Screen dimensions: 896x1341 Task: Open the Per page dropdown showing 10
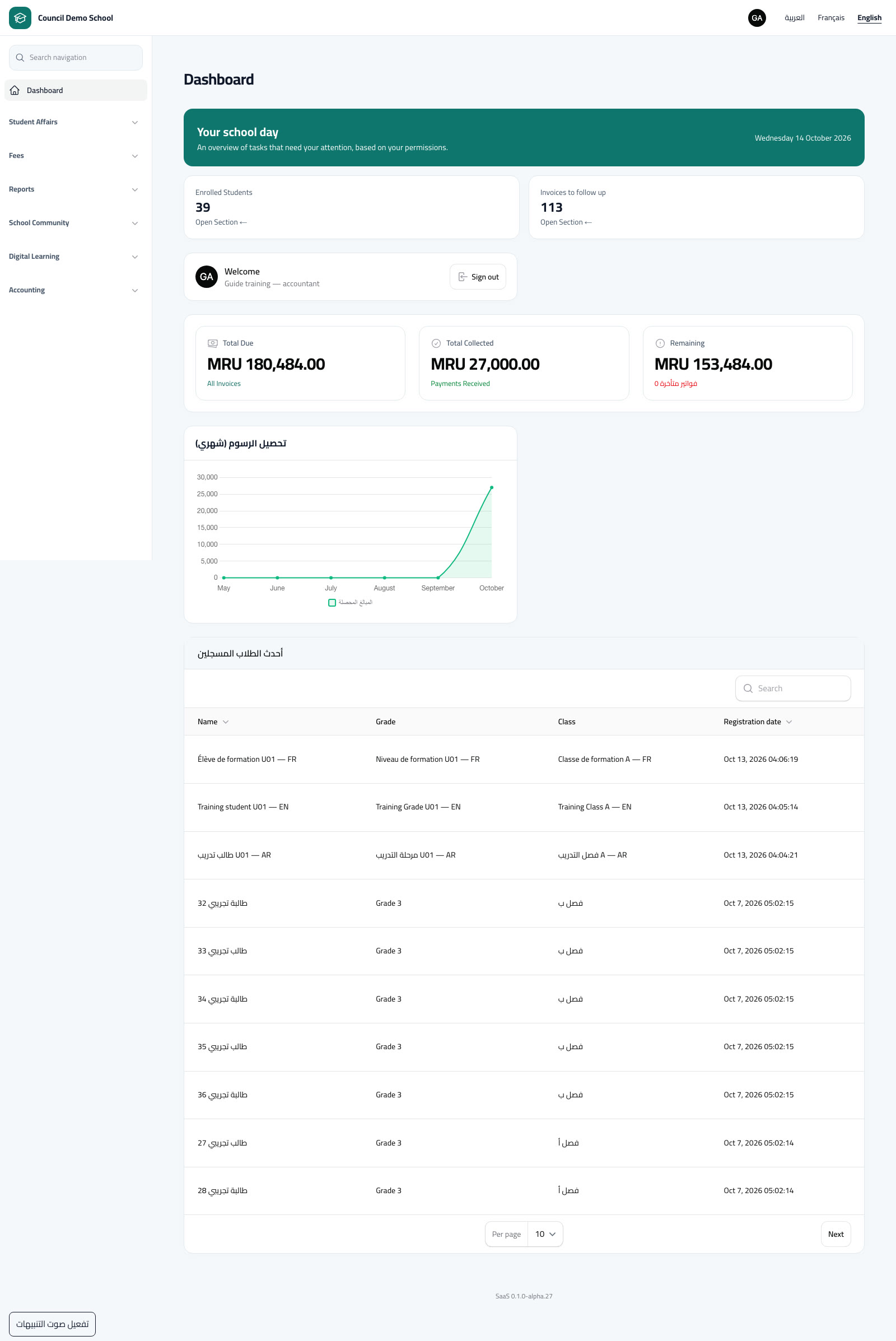pos(545,1234)
